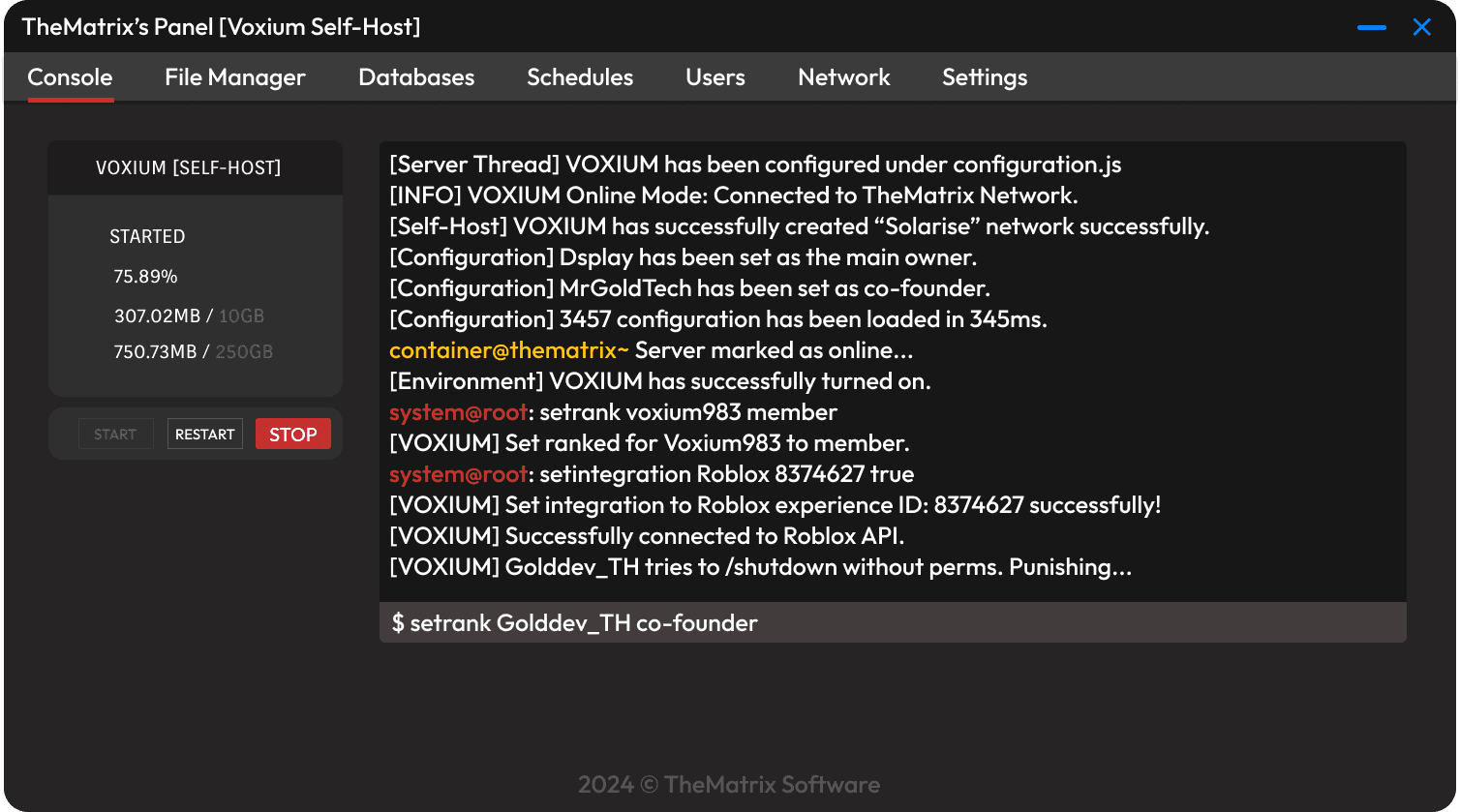The width and height of the screenshot is (1460, 812).
Task: Click the blue close window icon
Action: point(1421,26)
